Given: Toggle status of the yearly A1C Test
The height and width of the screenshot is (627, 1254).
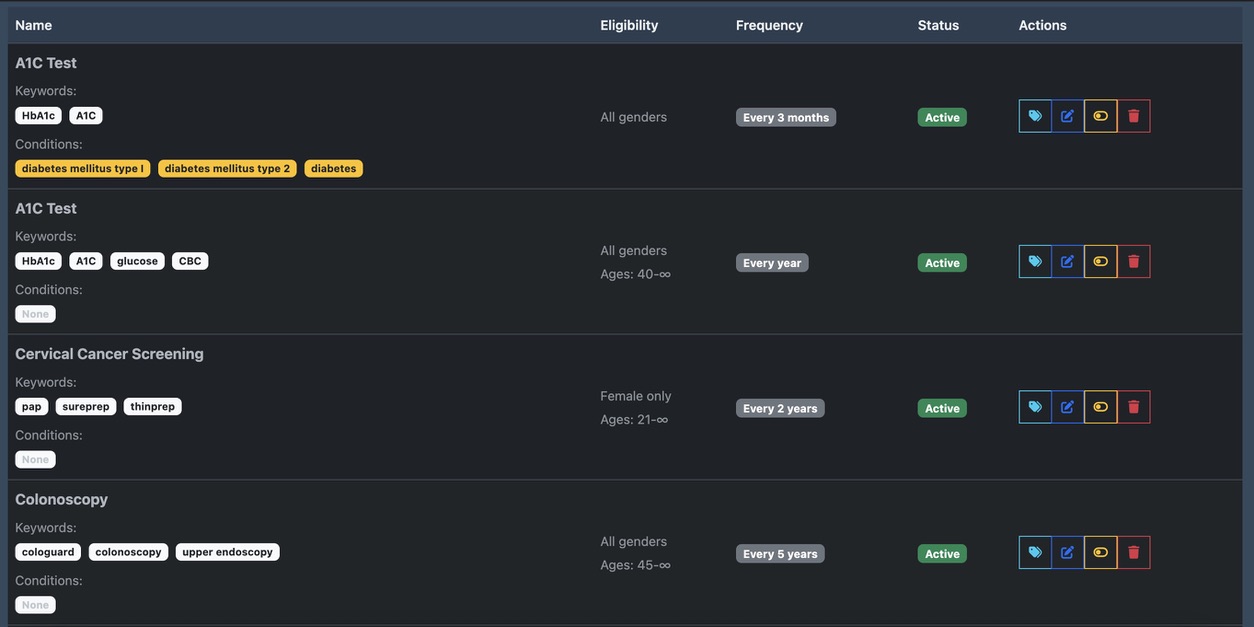Looking at the screenshot, I should pyautogui.click(x=1101, y=262).
